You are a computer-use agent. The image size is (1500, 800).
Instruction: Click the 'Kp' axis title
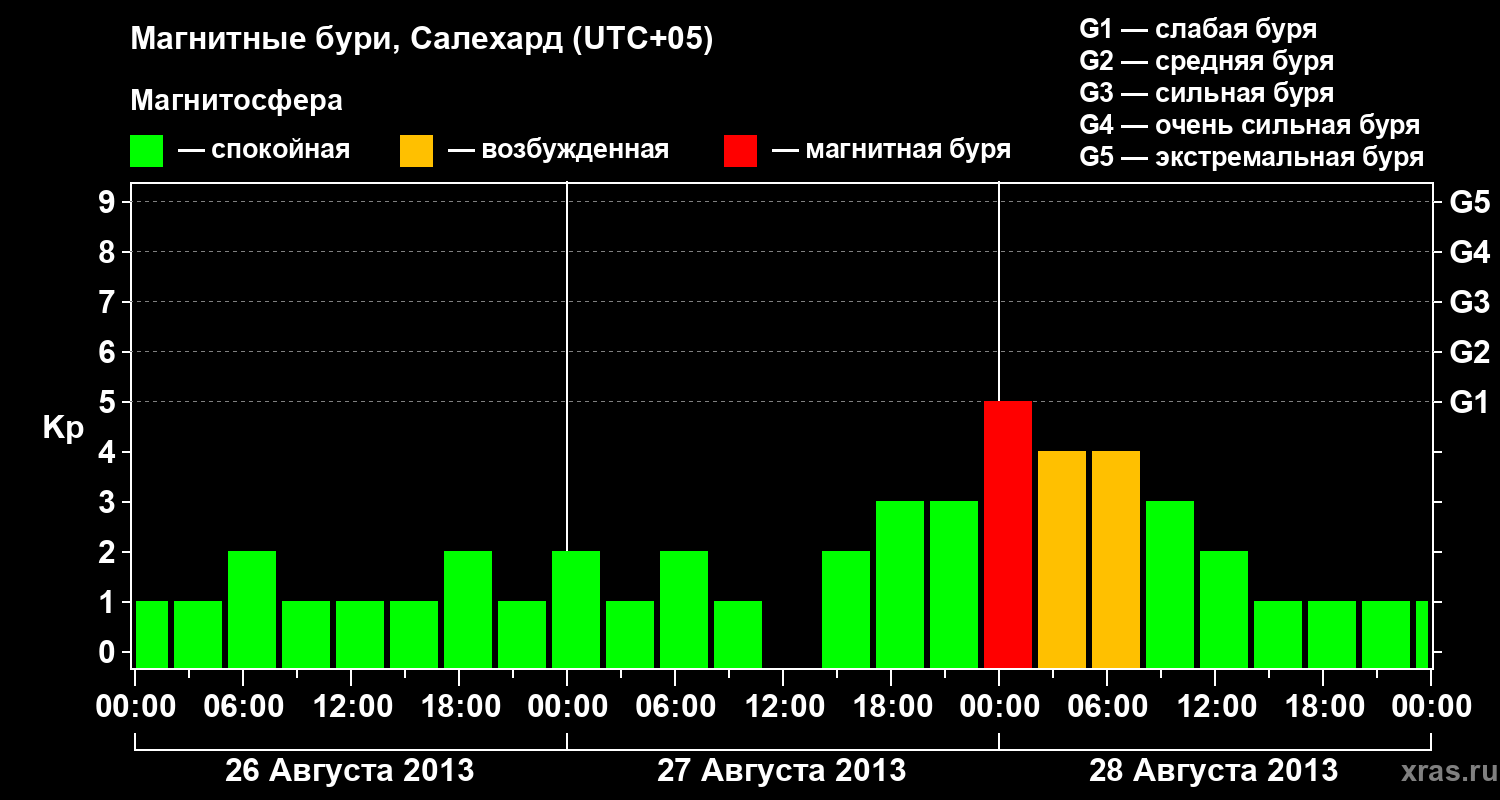pyautogui.click(x=63, y=428)
